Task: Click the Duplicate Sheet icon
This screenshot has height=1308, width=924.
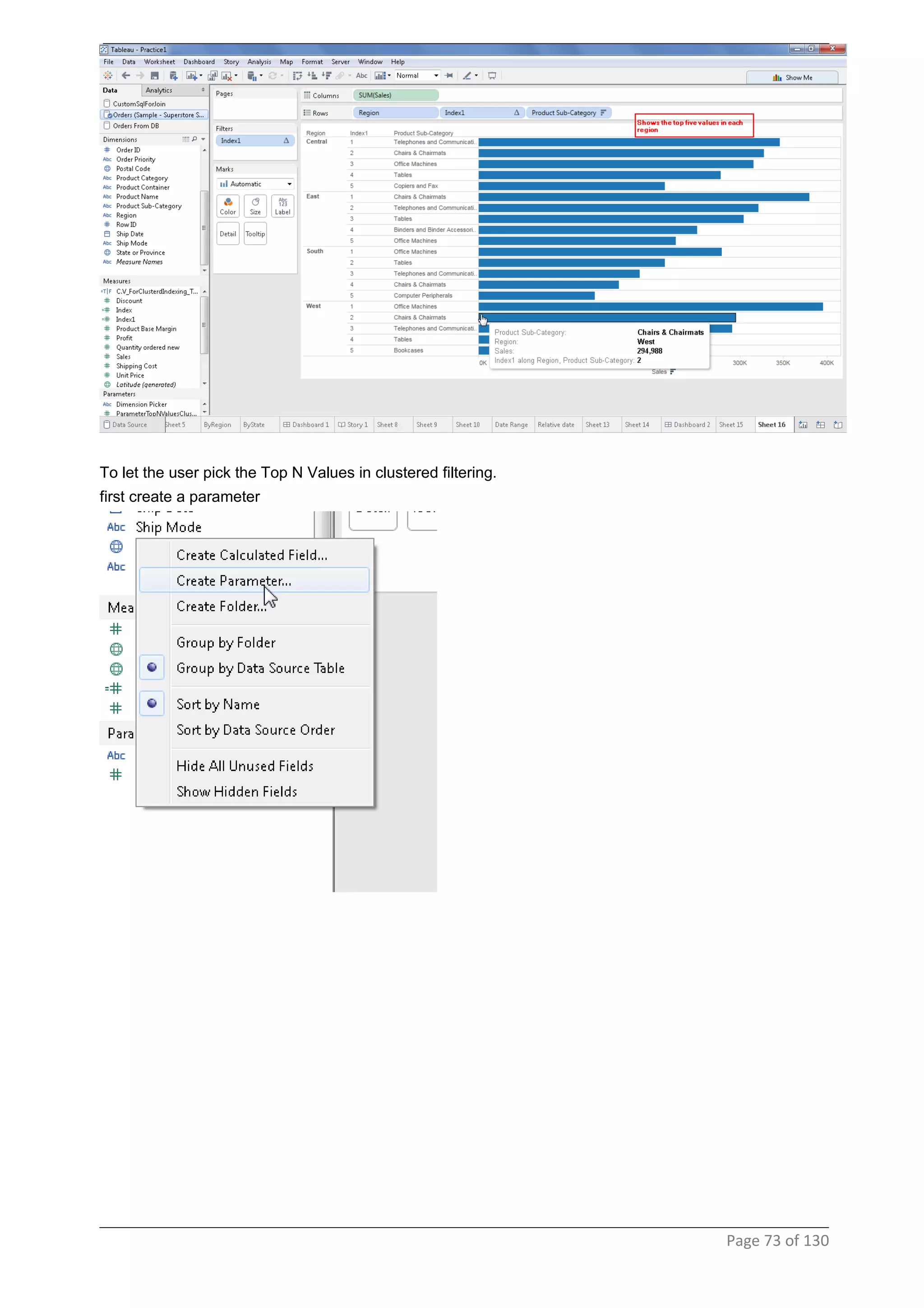Action: click(213, 75)
